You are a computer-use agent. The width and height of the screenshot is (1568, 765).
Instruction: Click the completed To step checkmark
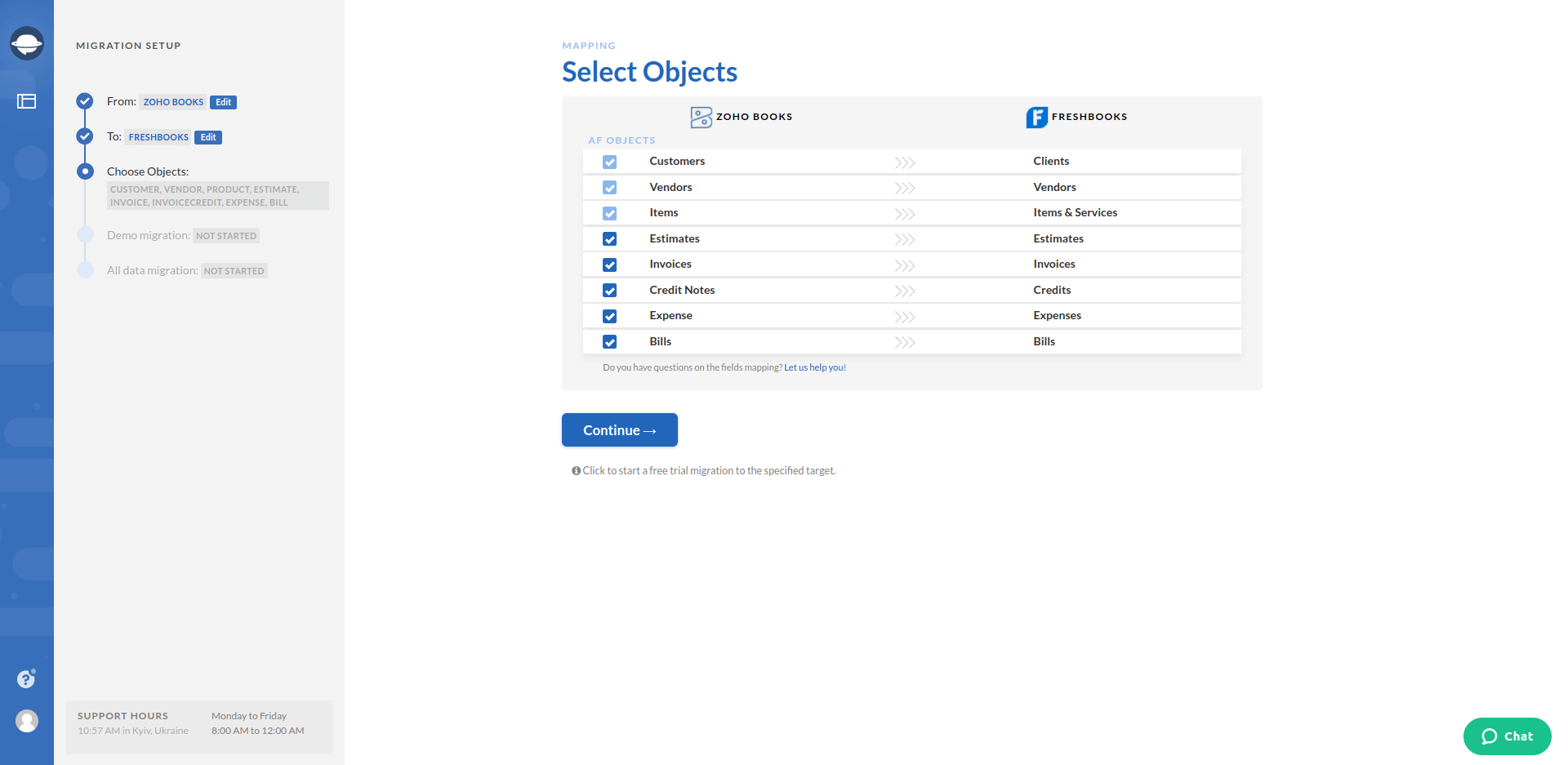(85, 136)
